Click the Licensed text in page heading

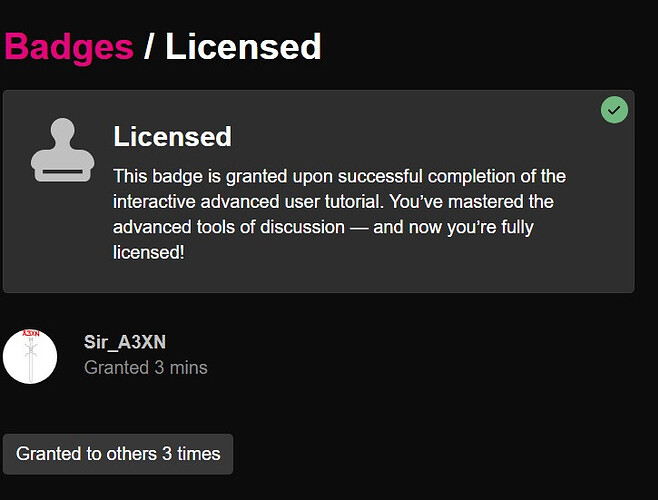pyautogui.click(x=243, y=46)
